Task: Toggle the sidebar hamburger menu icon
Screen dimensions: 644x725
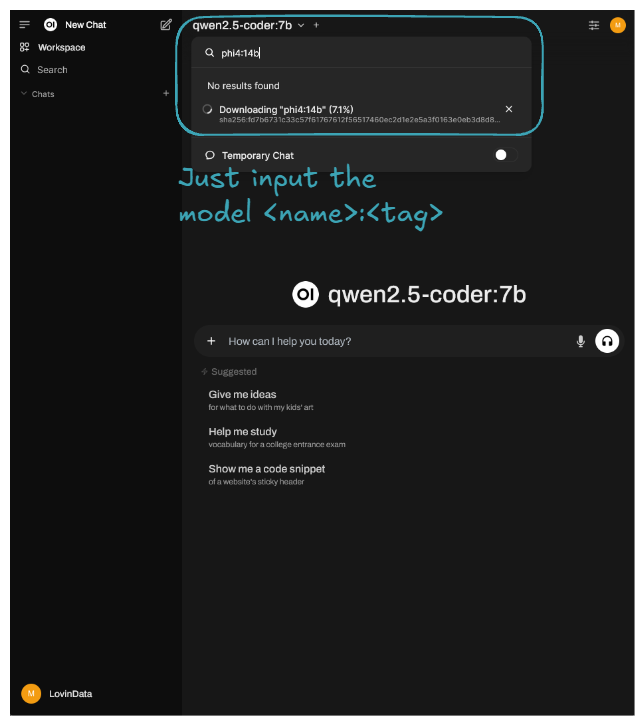Action: 25,25
